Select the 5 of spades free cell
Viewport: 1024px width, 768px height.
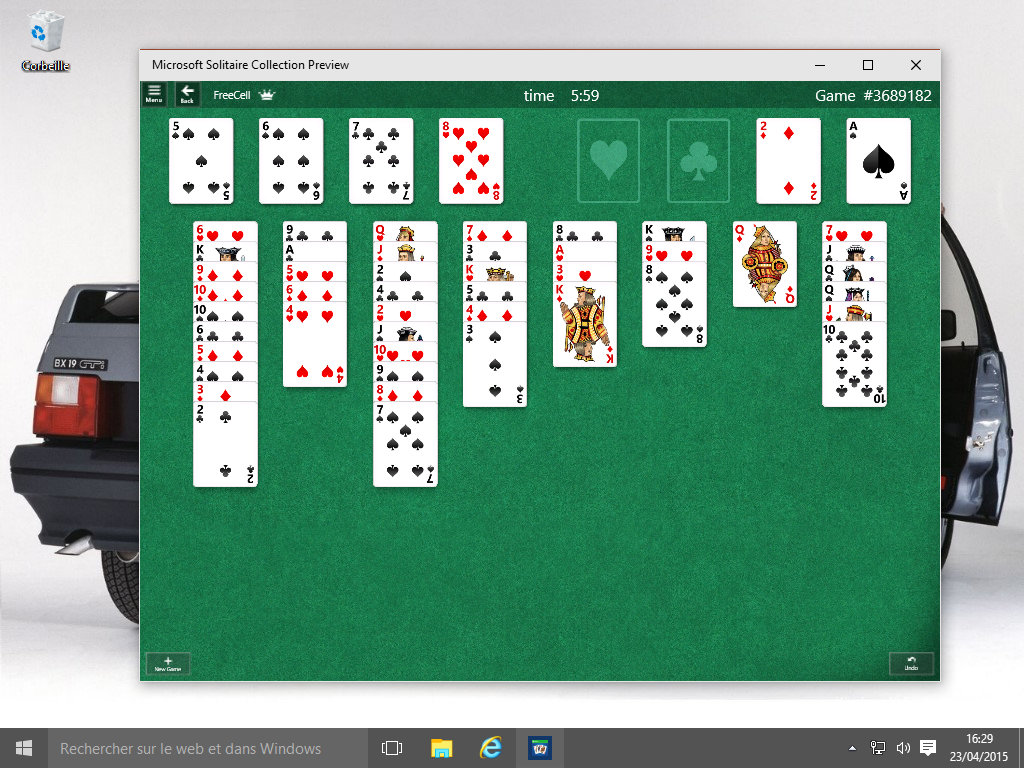pos(201,161)
